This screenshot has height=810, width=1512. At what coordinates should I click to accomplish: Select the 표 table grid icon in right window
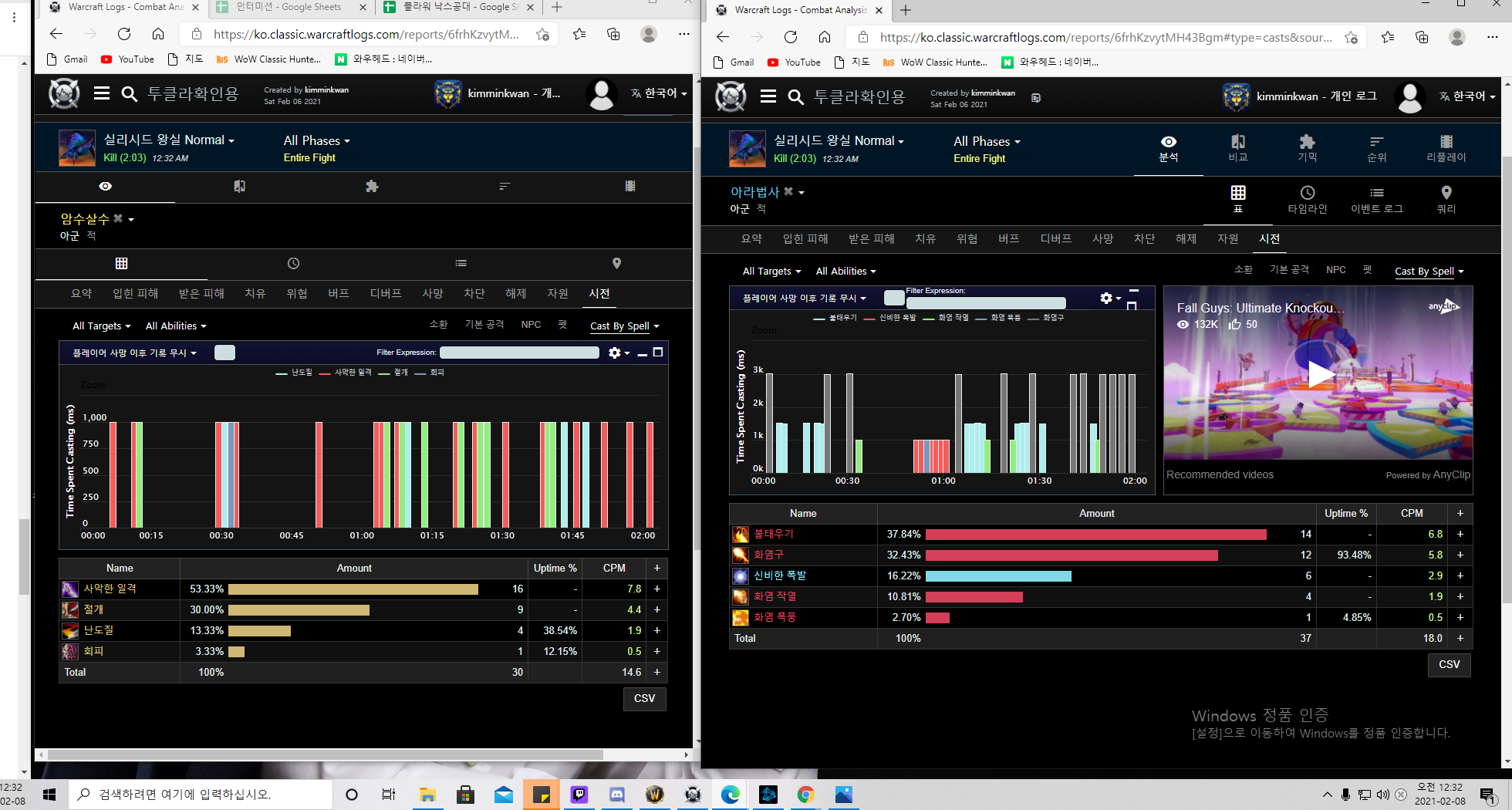(x=1238, y=199)
